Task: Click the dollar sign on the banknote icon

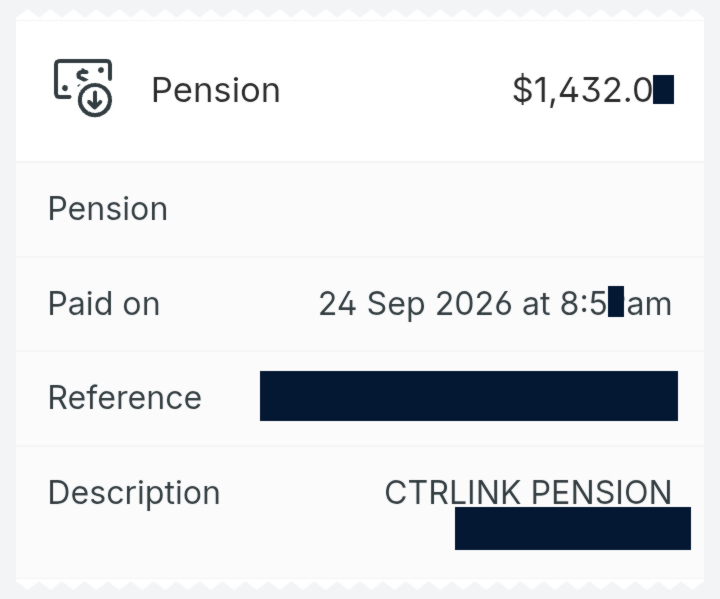Action: 83,77
